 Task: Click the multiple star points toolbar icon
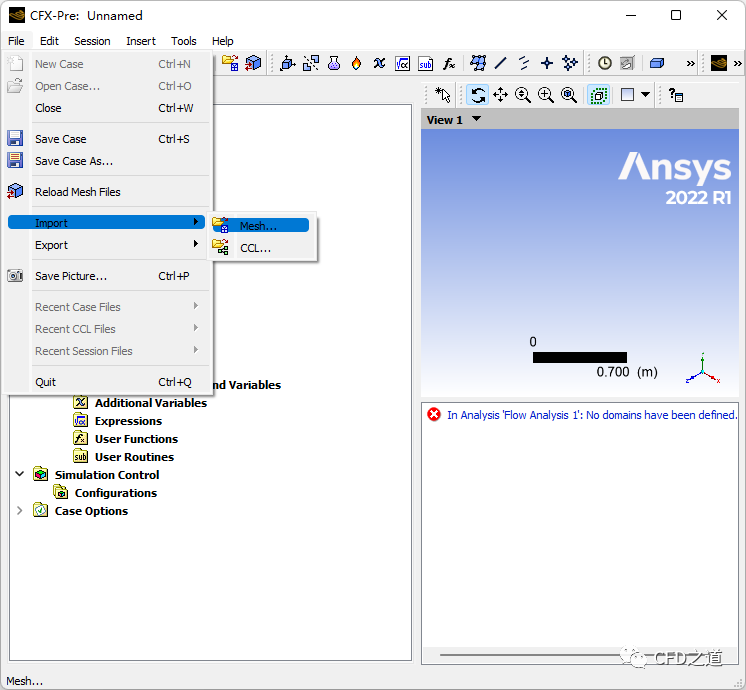point(569,63)
